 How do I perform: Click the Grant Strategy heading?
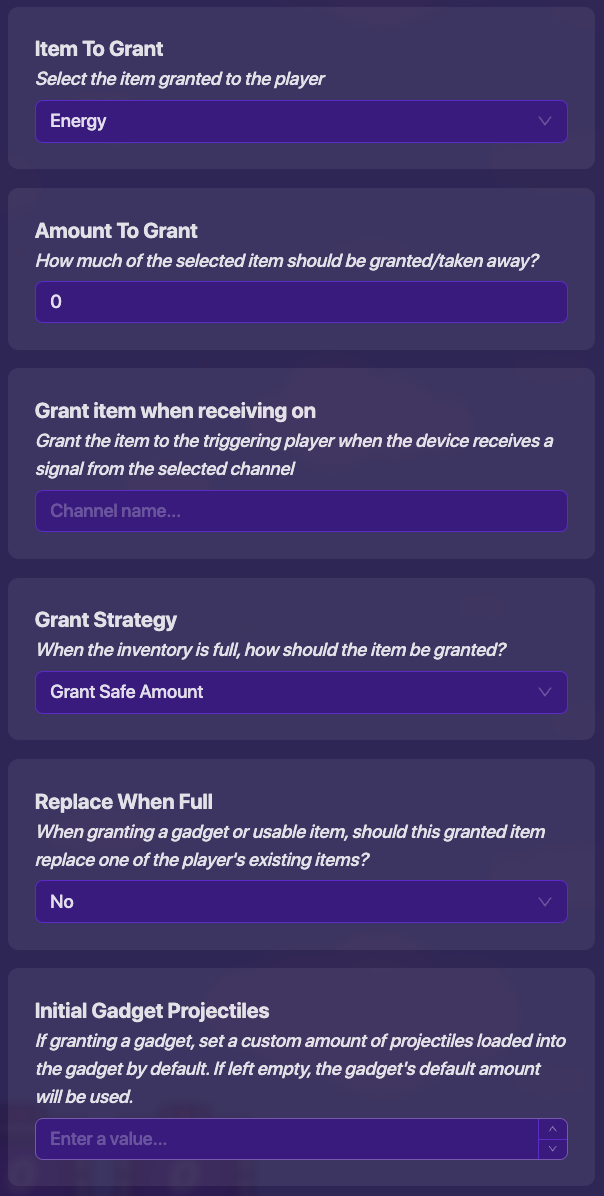(106, 620)
